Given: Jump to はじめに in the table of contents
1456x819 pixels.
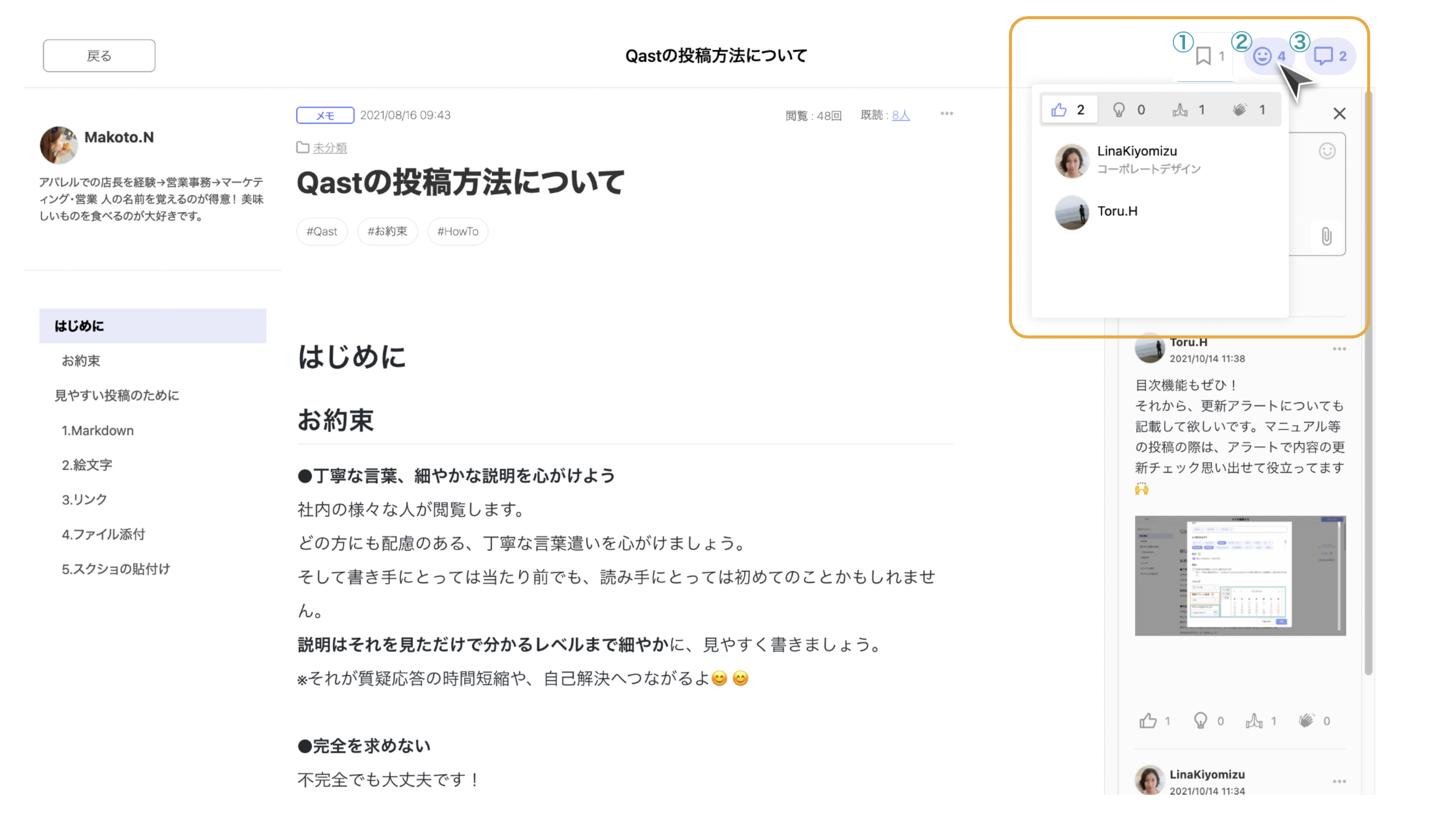Looking at the screenshot, I should coord(153,326).
